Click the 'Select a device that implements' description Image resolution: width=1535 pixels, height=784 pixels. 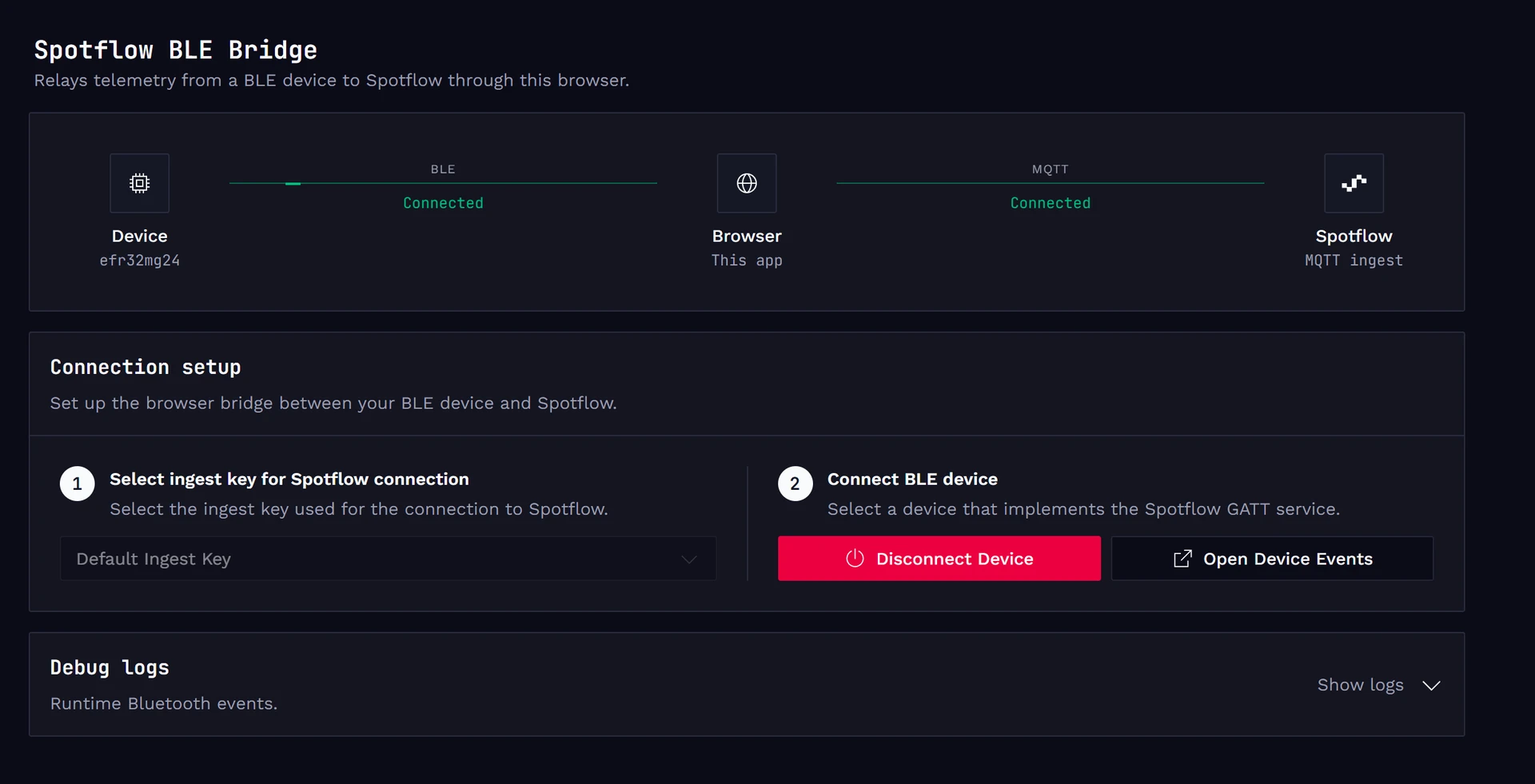(x=1083, y=509)
